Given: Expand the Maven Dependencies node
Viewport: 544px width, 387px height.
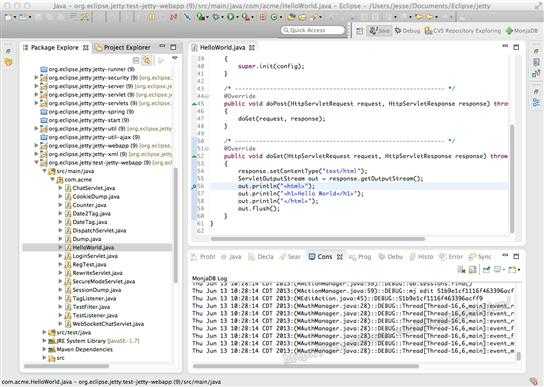Looking at the screenshot, I should click(x=44, y=349).
